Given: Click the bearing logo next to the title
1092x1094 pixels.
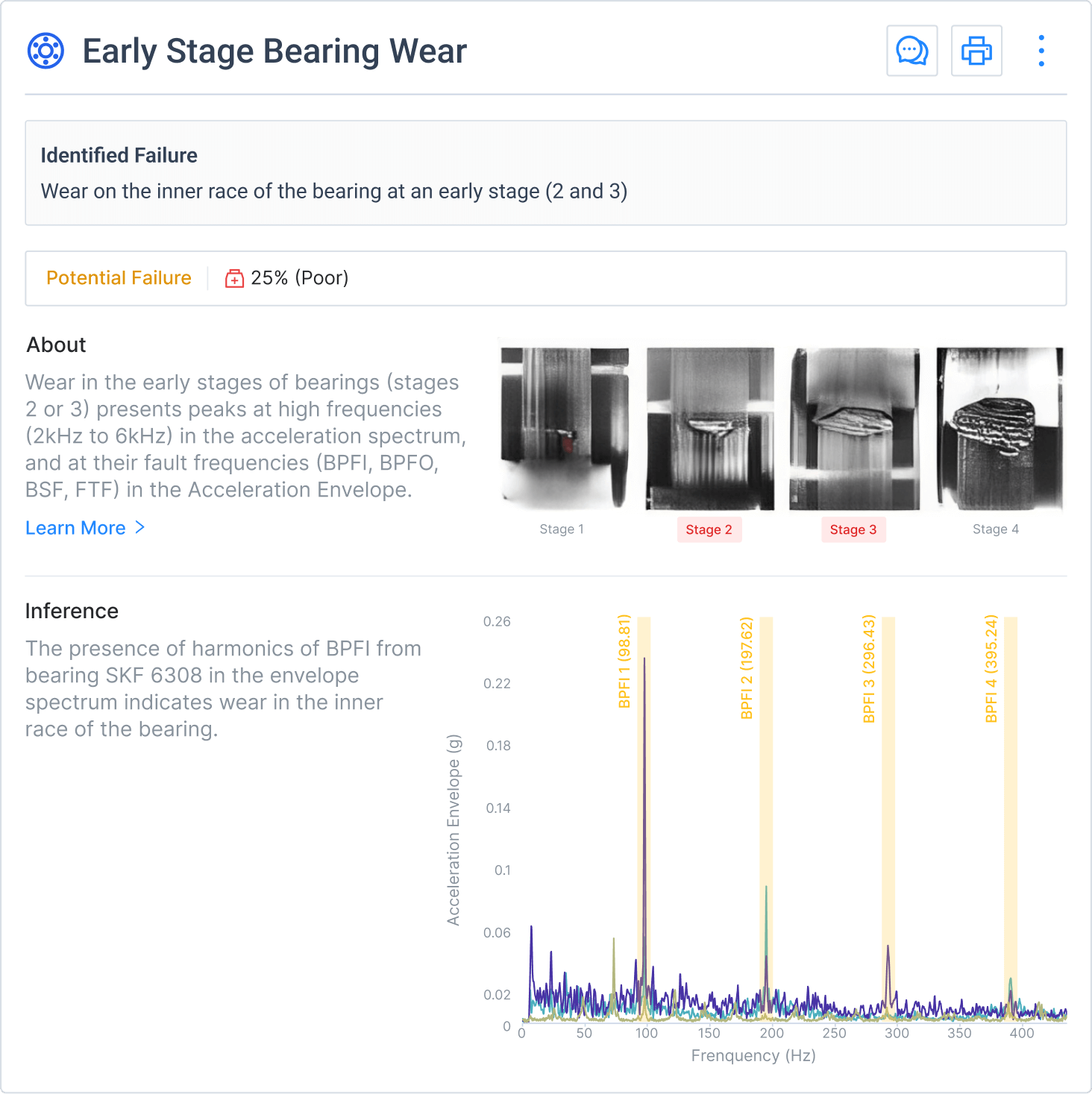Looking at the screenshot, I should (45, 51).
